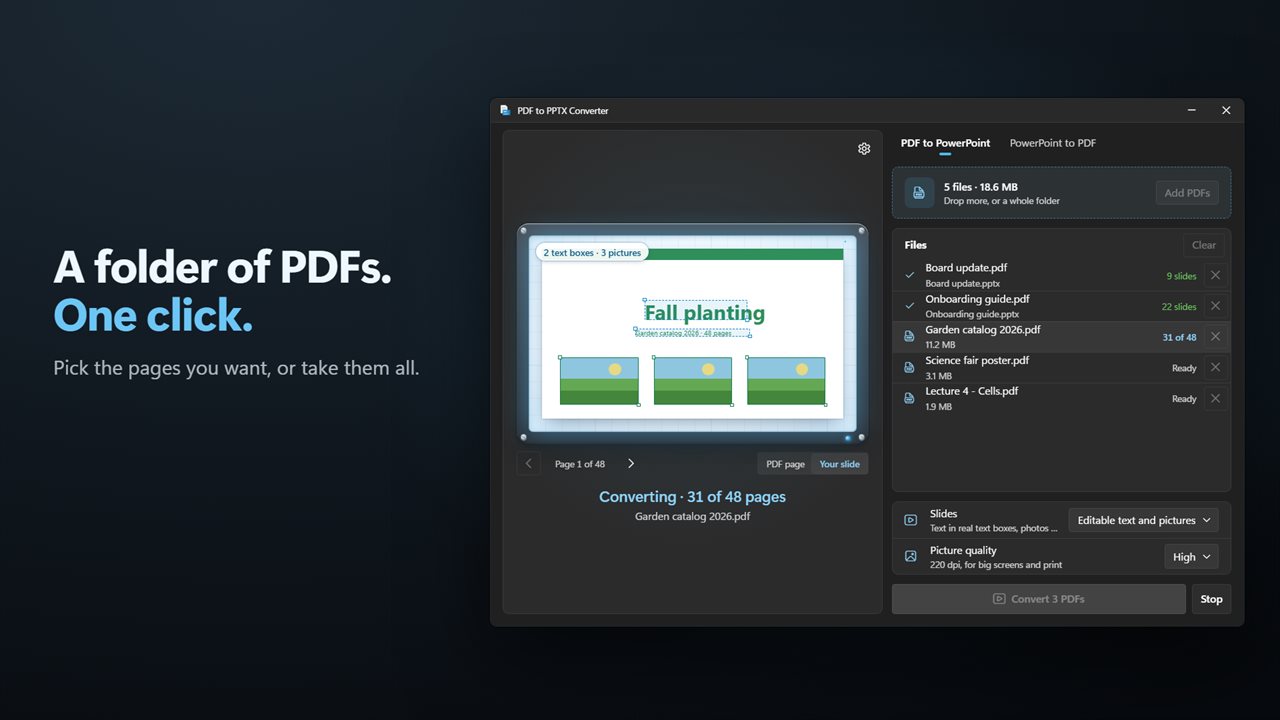
Task: Click the Ready status for Science fair poster
Action: coord(1184,369)
